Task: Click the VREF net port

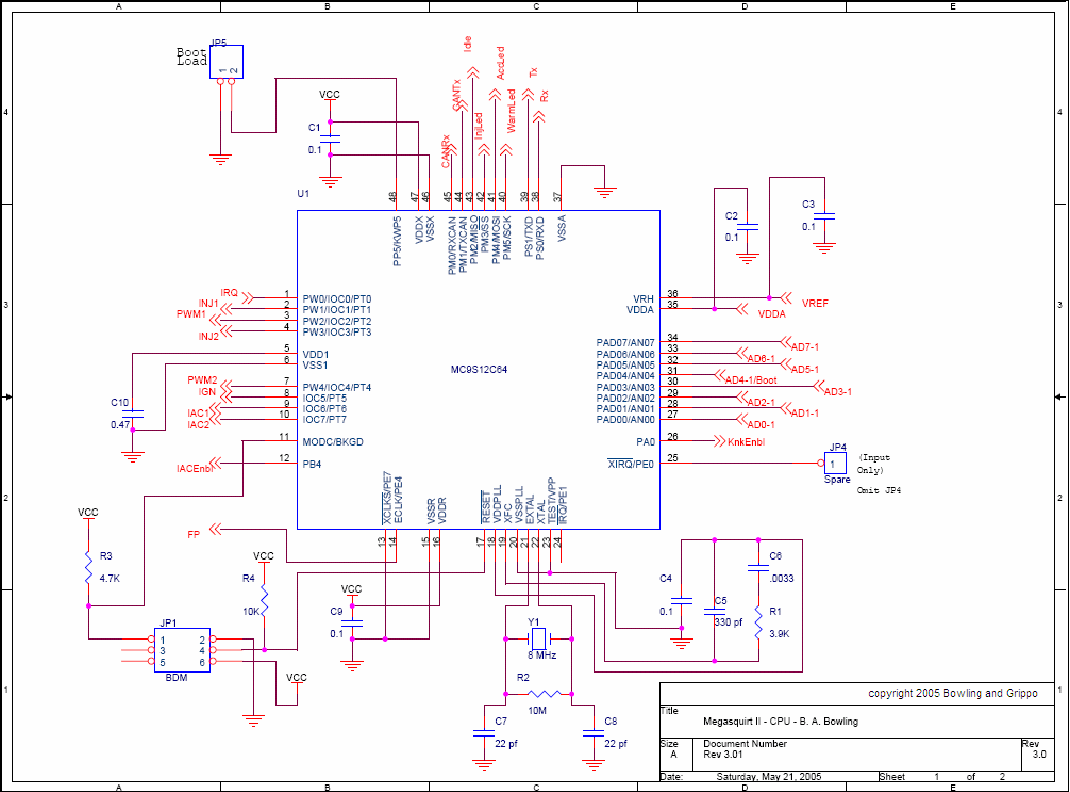Action: coord(816,301)
